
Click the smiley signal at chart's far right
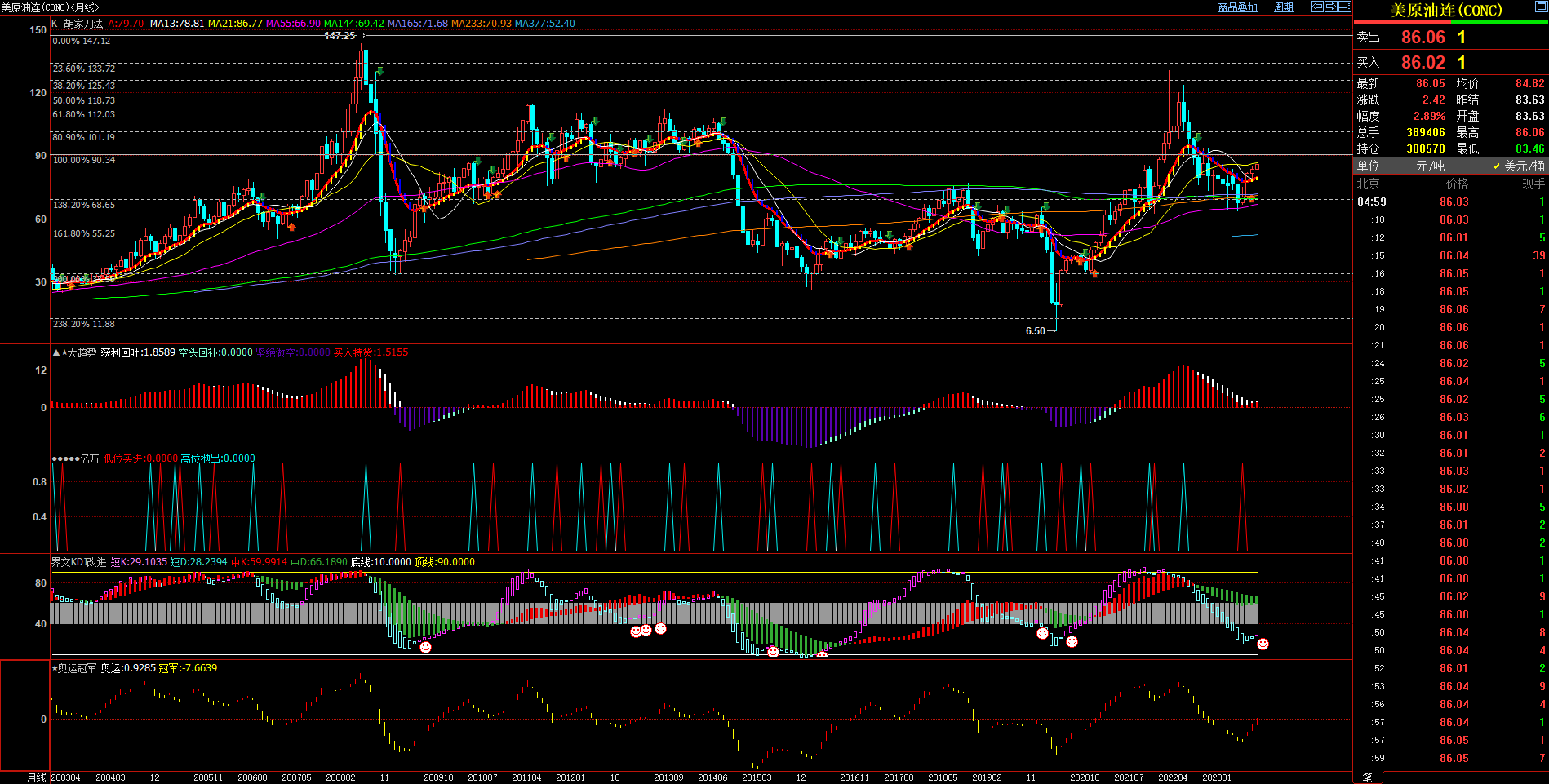1263,644
